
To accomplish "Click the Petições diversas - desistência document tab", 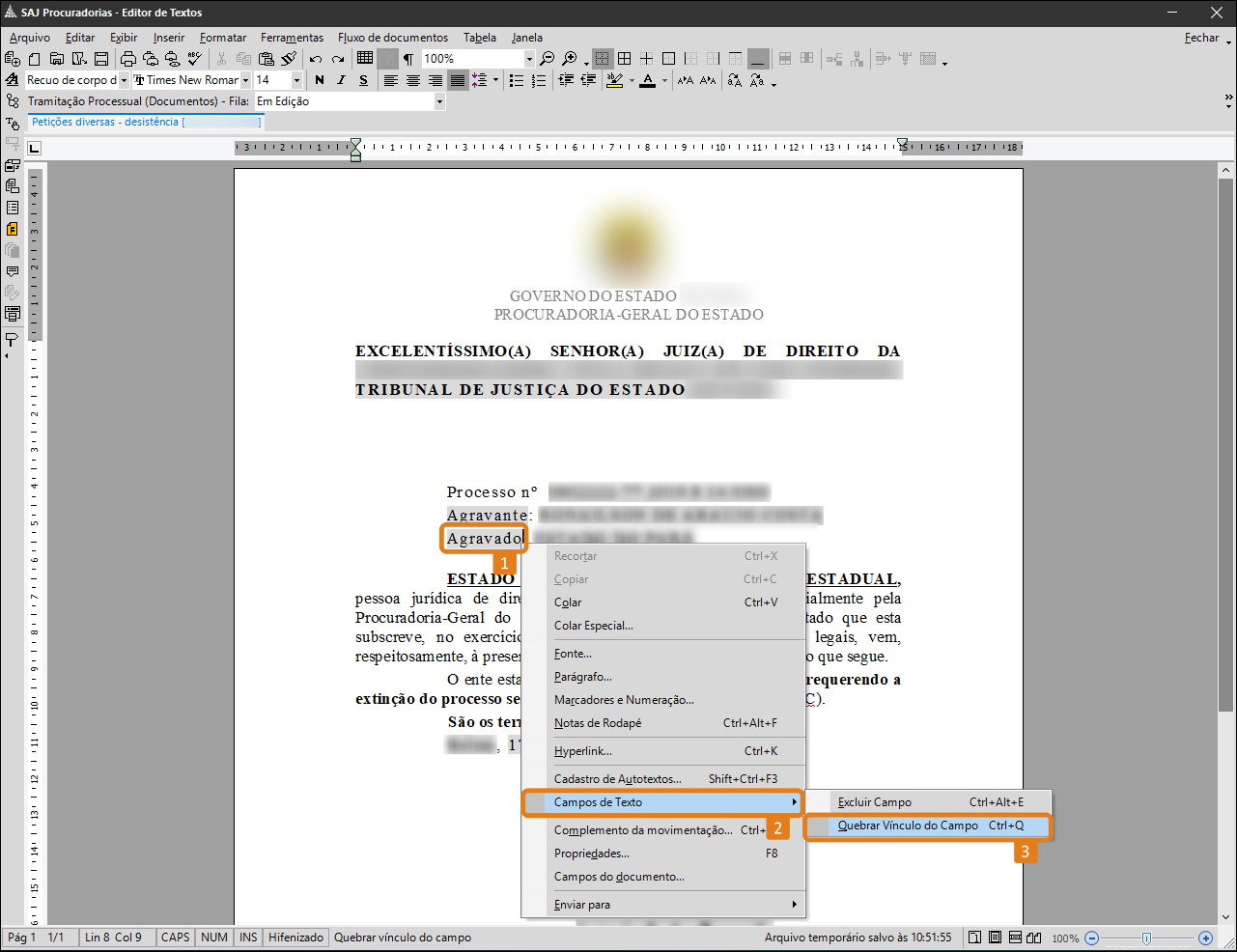I will (105, 123).
